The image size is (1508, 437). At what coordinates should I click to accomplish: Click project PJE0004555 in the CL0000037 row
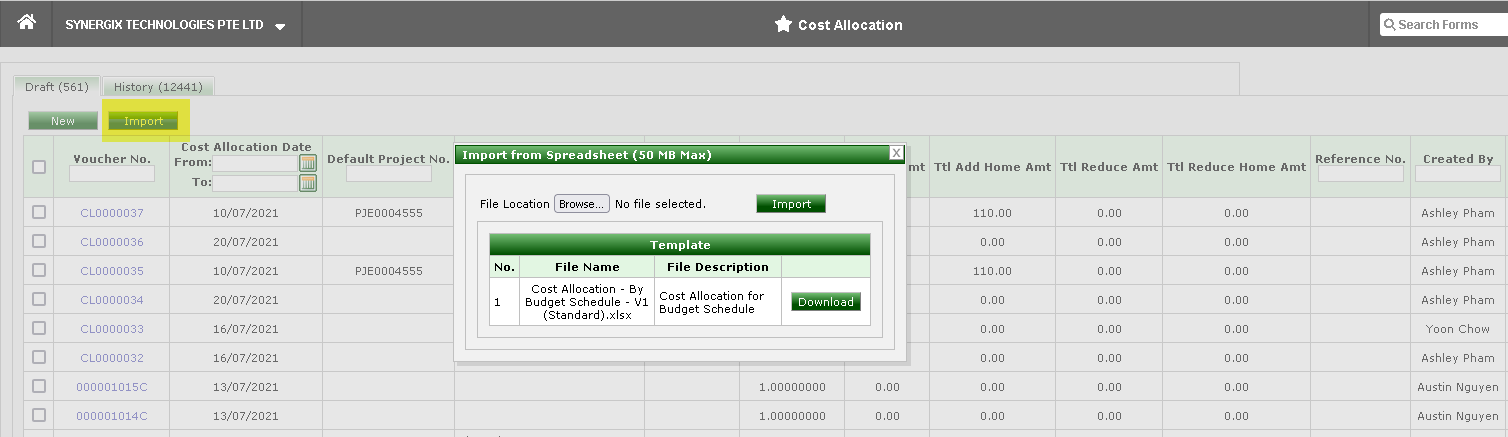tap(388, 213)
